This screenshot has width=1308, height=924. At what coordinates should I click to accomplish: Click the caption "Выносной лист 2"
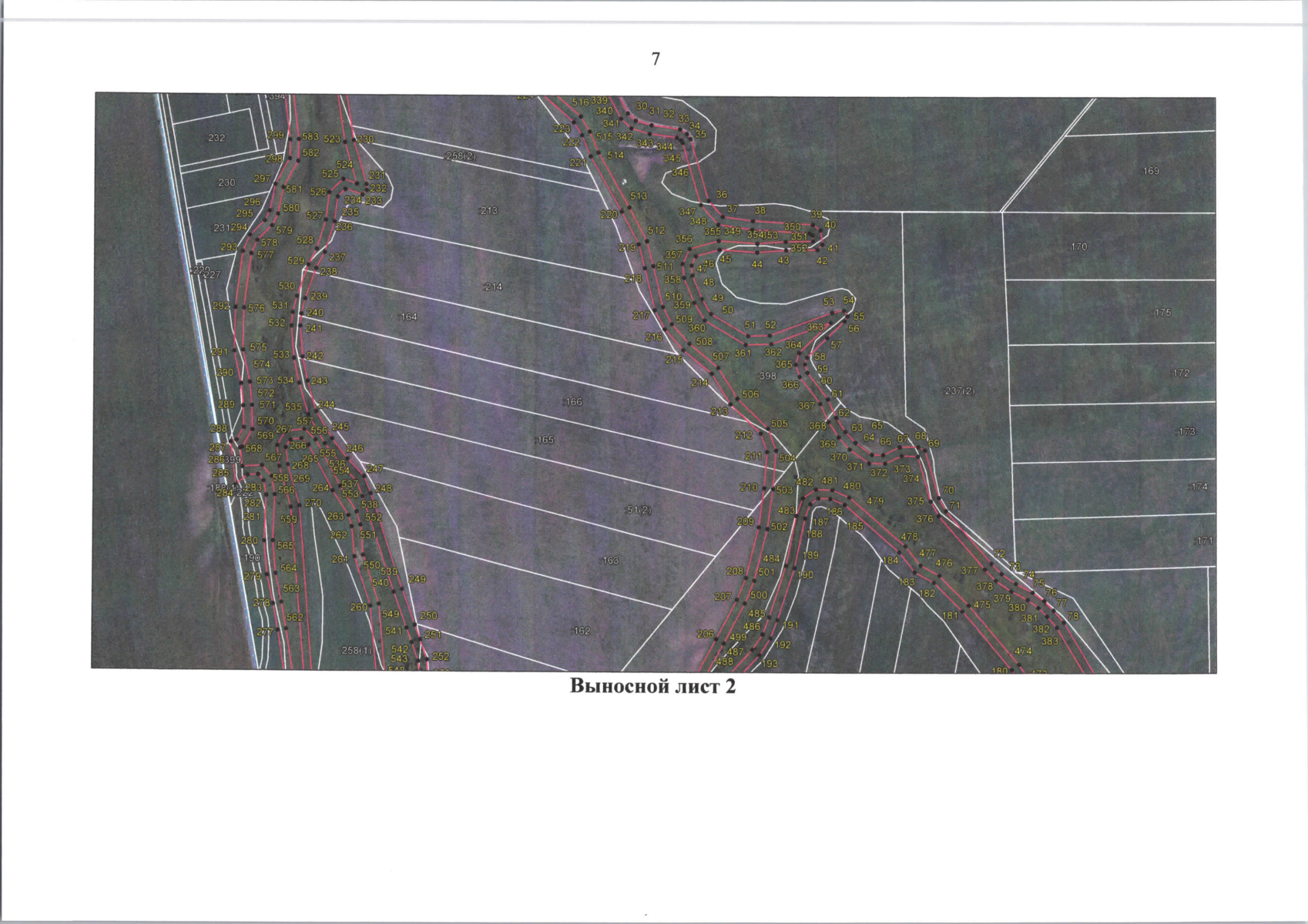tap(652, 686)
